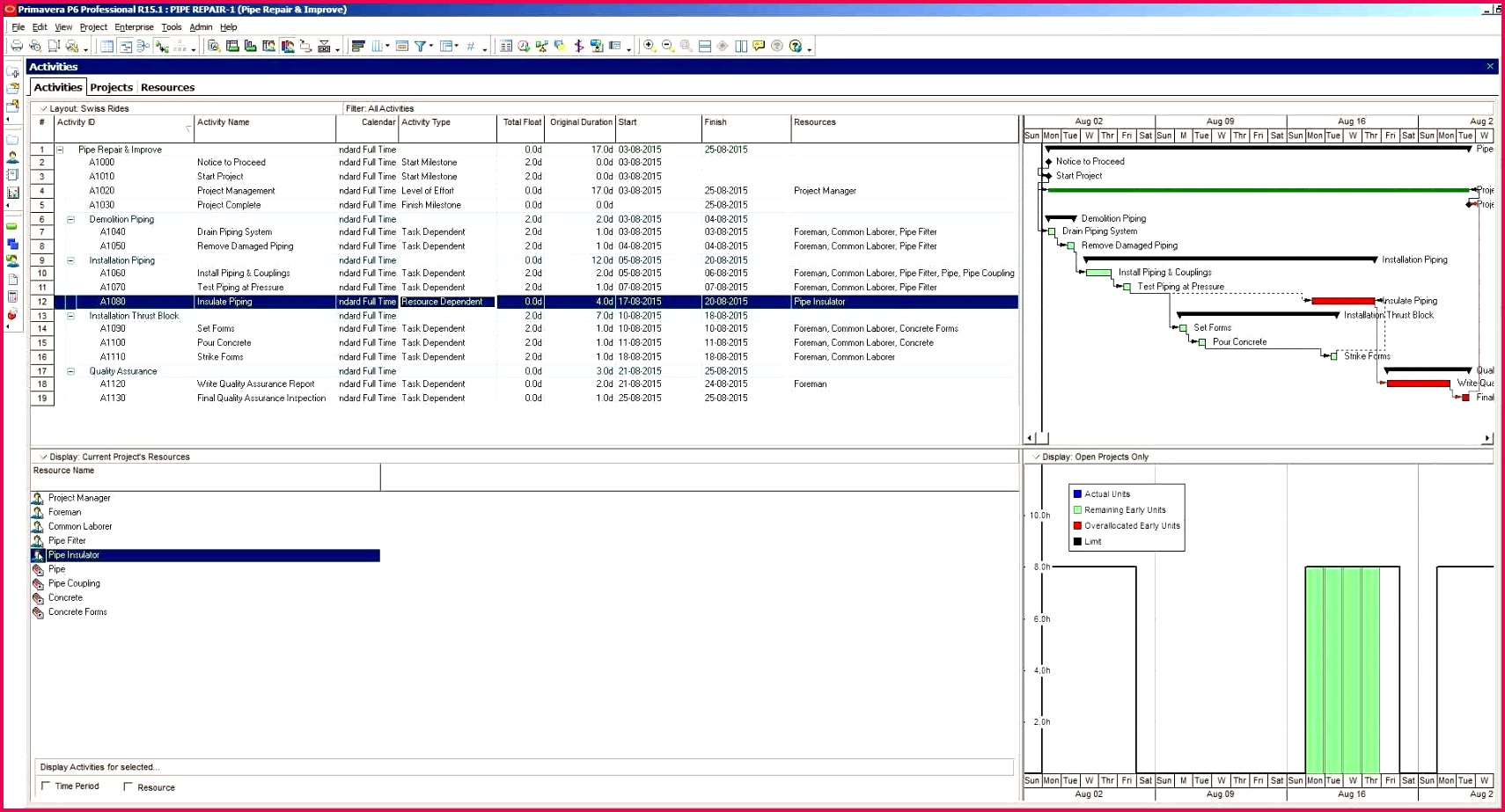
Task: Open the Filters dialog with funnel icon
Action: (420, 46)
